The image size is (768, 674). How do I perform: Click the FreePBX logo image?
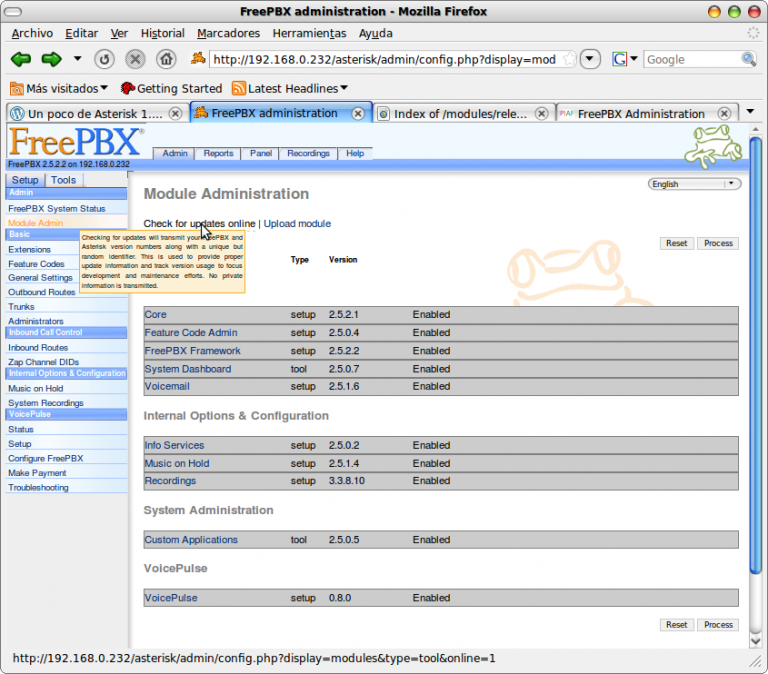pyautogui.click(x=75, y=143)
